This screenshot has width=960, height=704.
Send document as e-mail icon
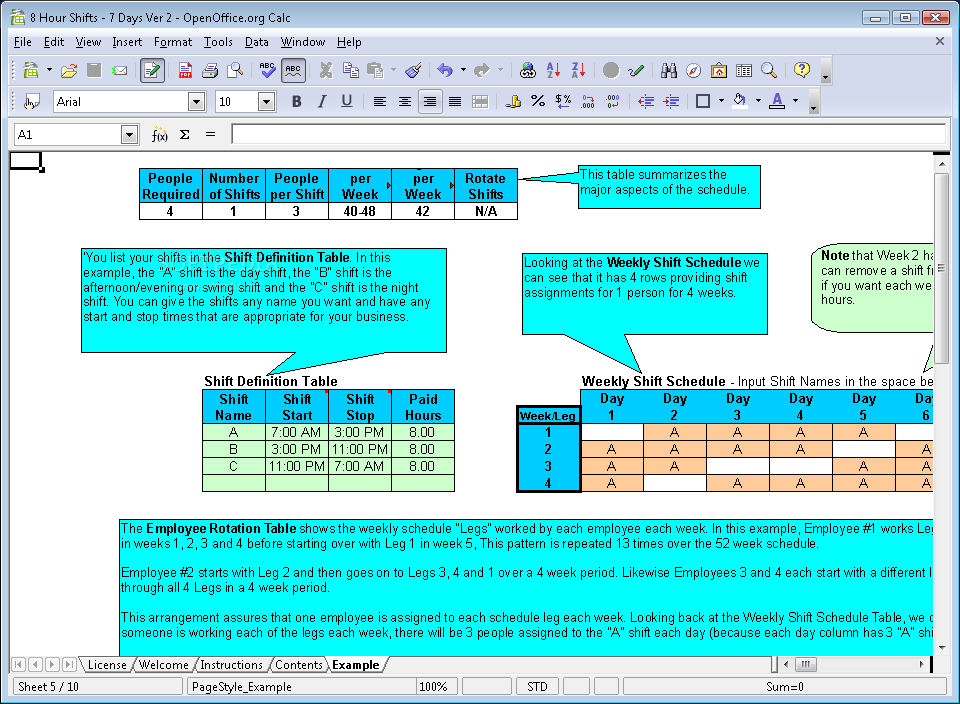tap(119, 70)
